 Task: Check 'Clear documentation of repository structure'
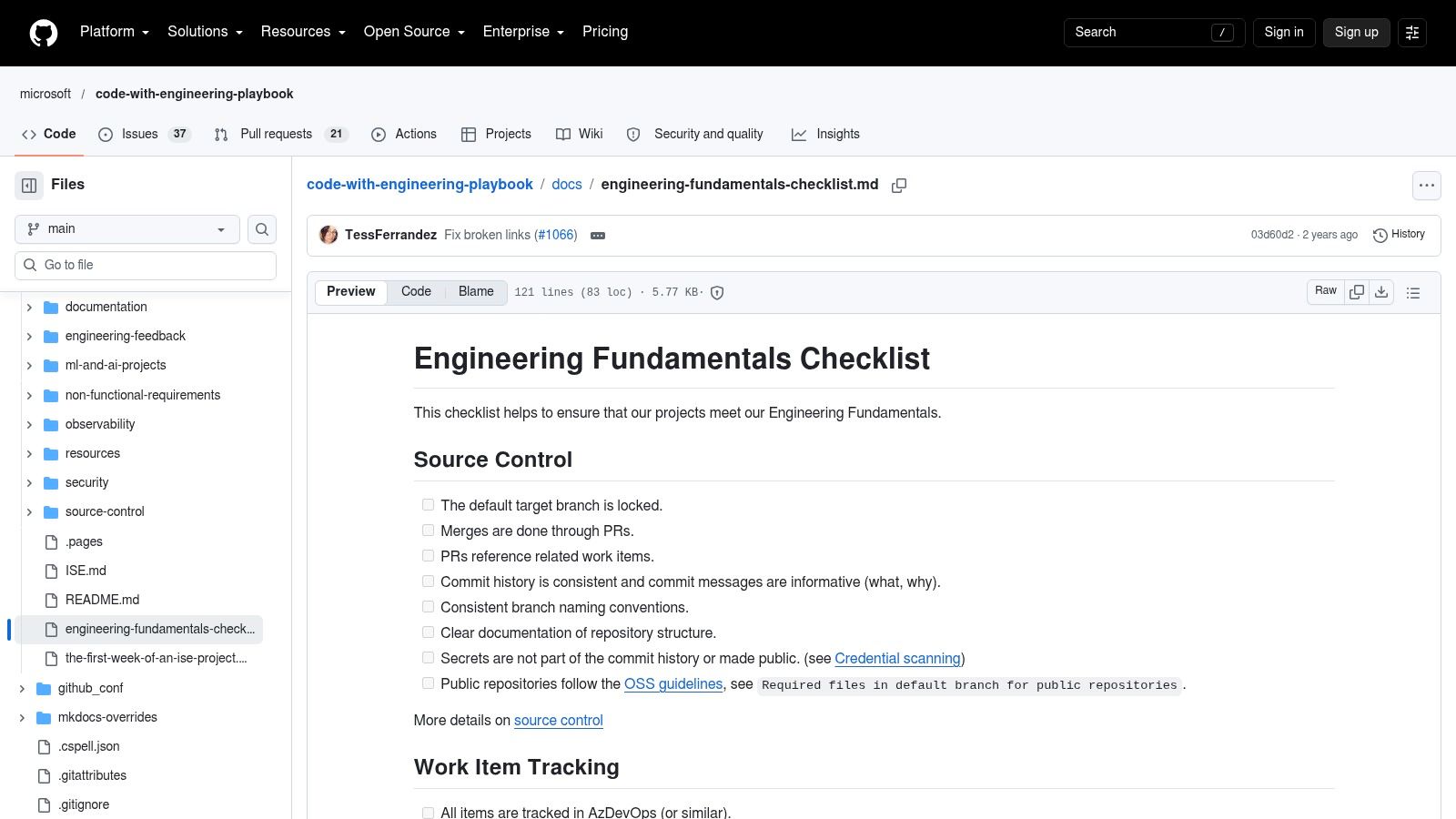428,632
